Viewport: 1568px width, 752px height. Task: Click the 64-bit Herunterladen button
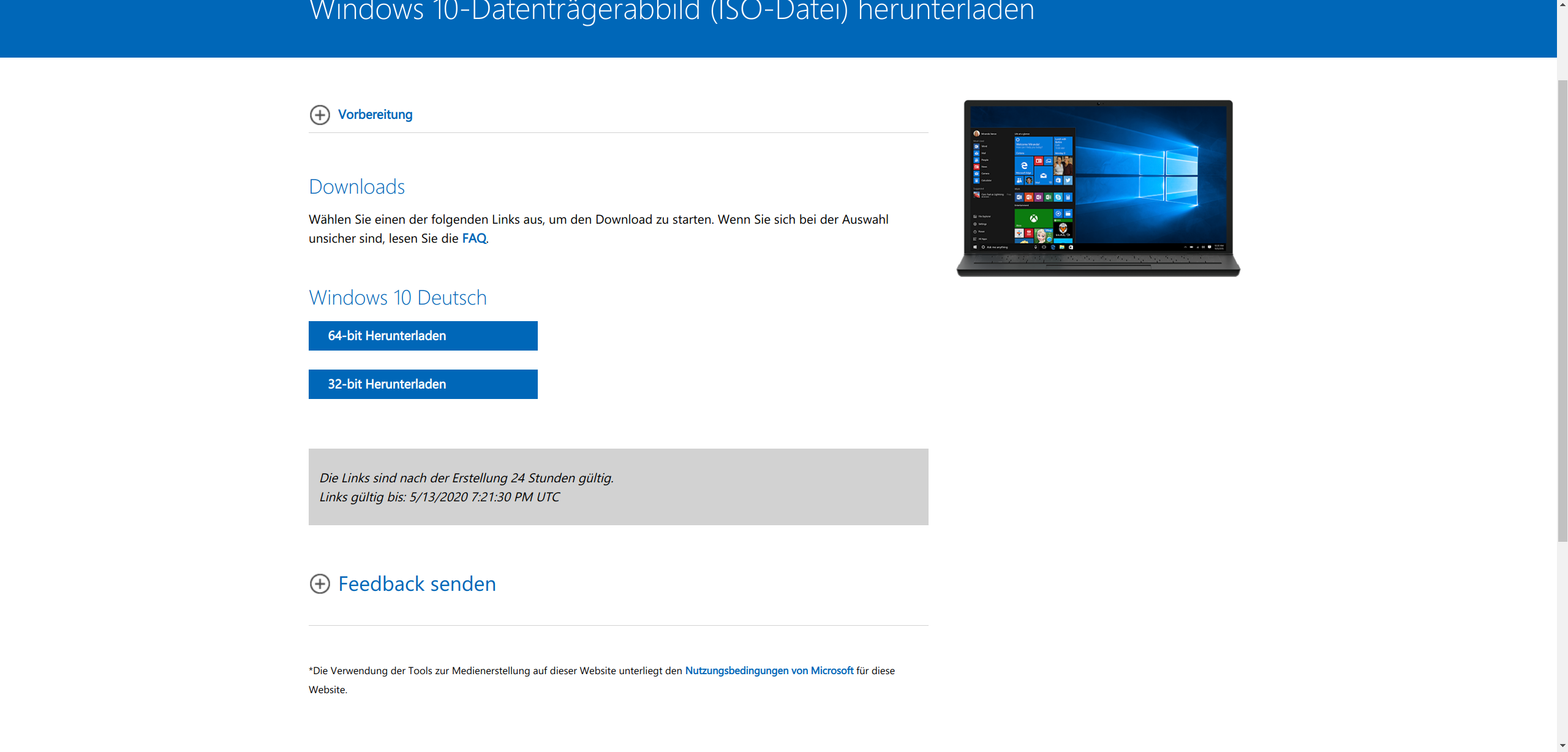click(x=423, y=336)
